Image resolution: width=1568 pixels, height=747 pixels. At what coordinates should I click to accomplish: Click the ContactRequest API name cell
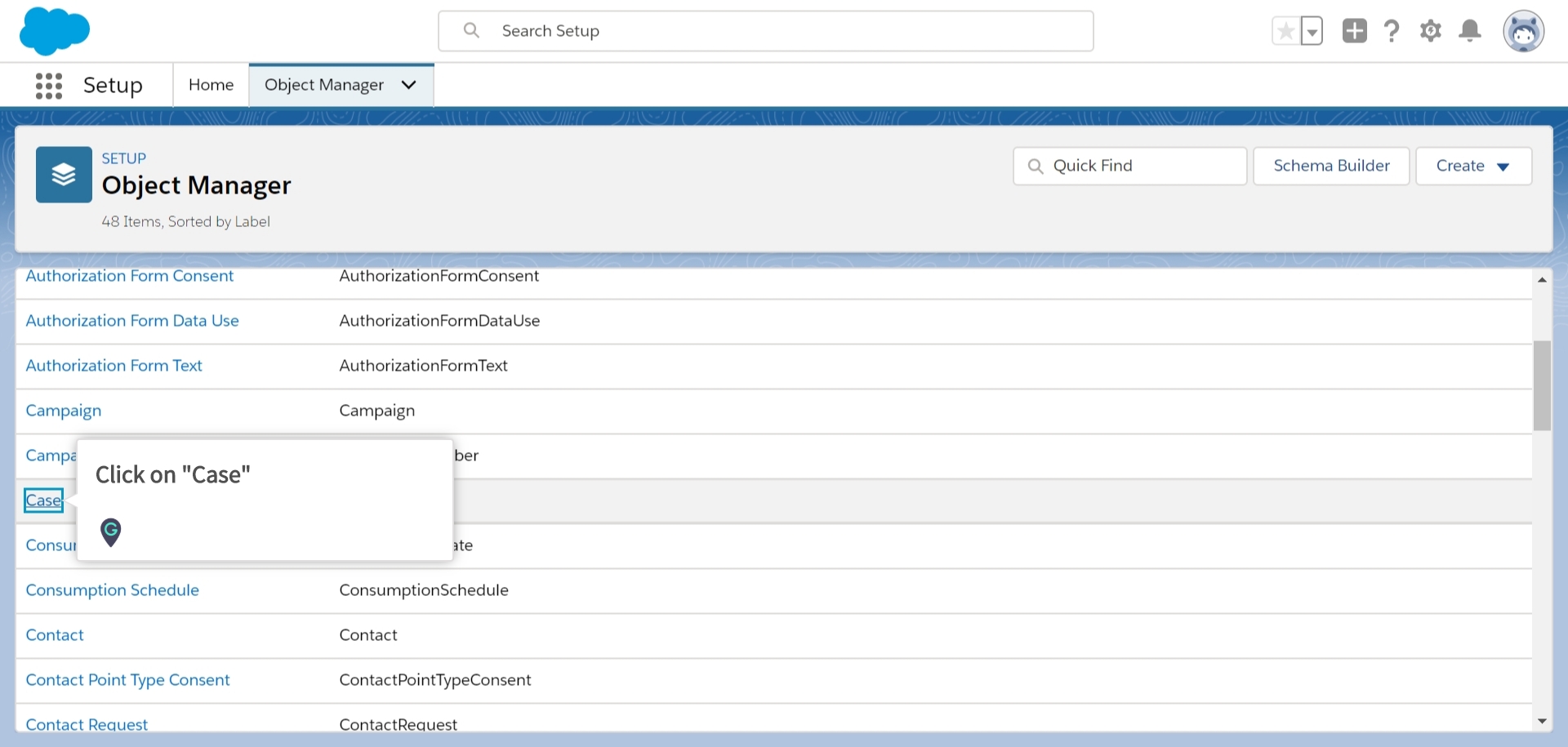[x=398, y=724]
